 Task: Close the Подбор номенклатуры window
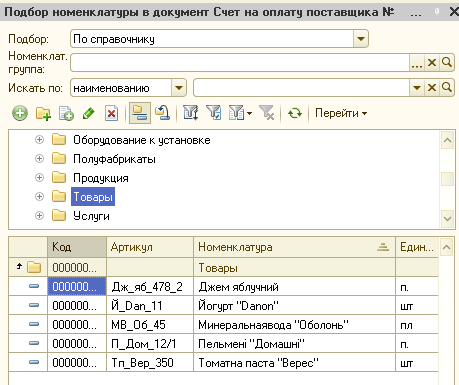point(454,12)
